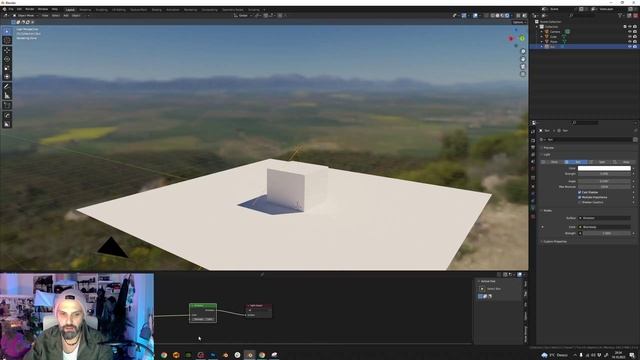Switch to the Shading workspace tab
Screen dimensions: 640x360
[x=156, y=9]
